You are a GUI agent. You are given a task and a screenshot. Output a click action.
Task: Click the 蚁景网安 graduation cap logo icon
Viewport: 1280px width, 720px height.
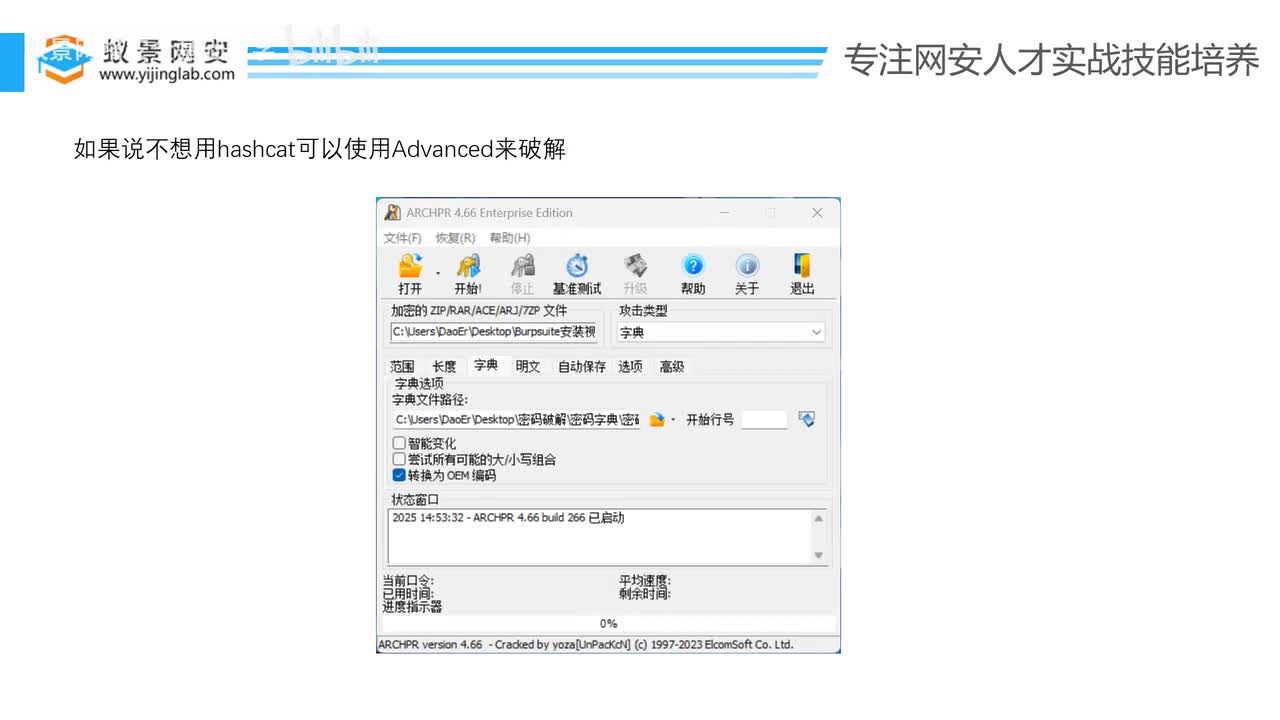point(63,58)
